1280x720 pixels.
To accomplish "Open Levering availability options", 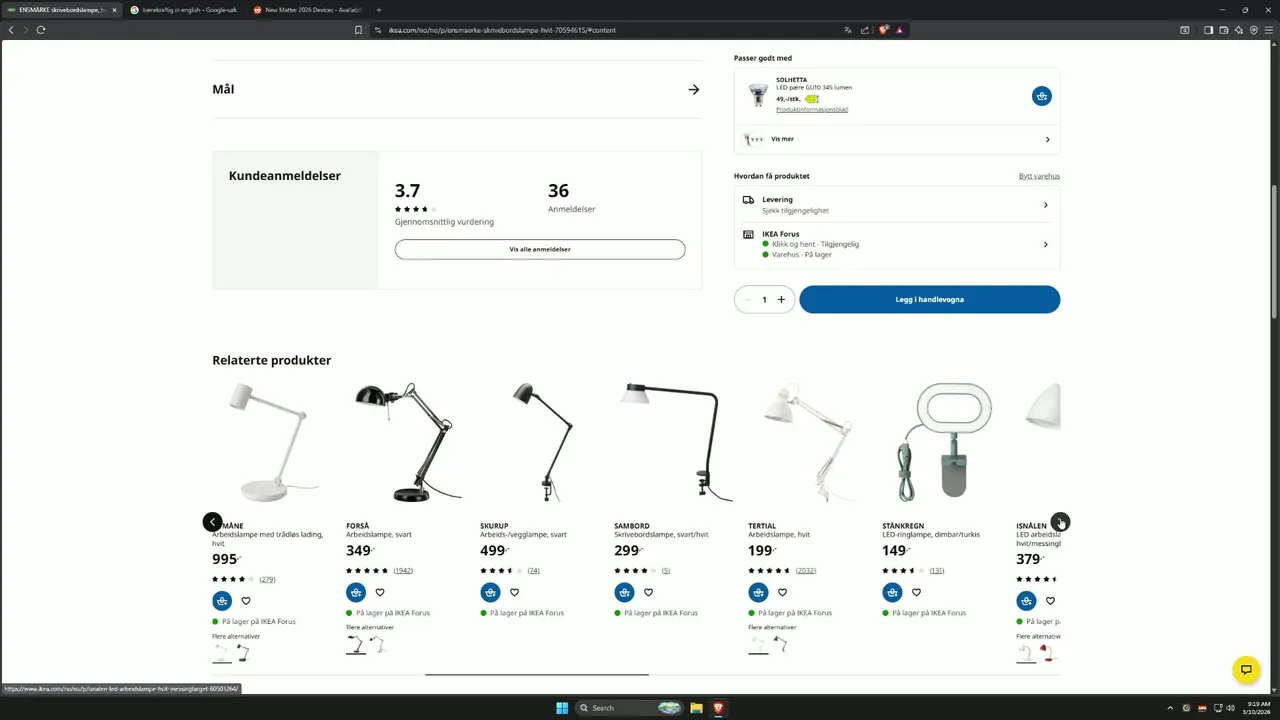I will click(x=897, y=204).
